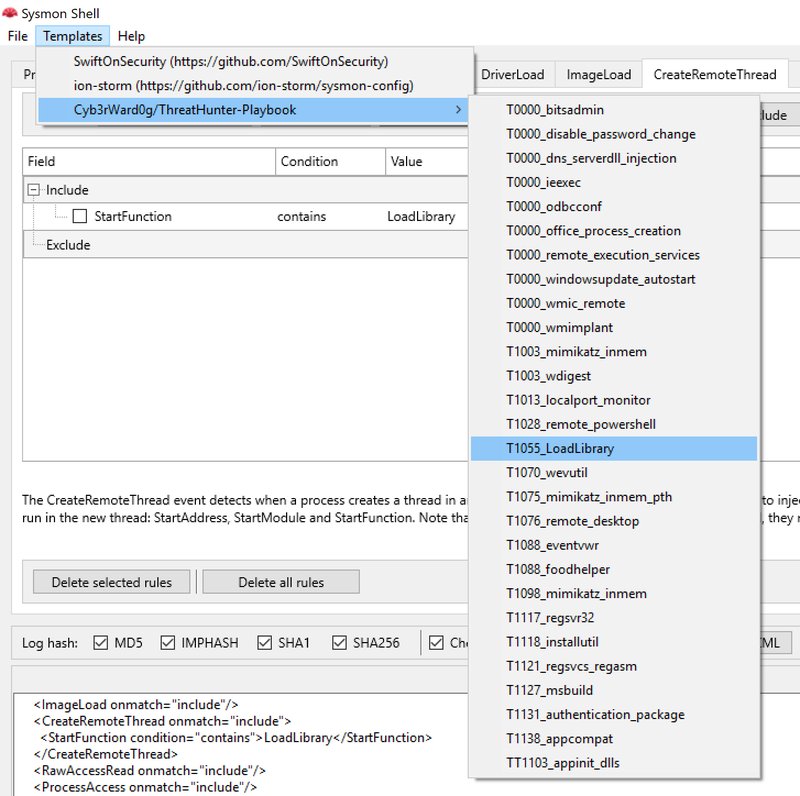
Task: Select the T1055_LoadLibrary template
Action: [558, 448]
